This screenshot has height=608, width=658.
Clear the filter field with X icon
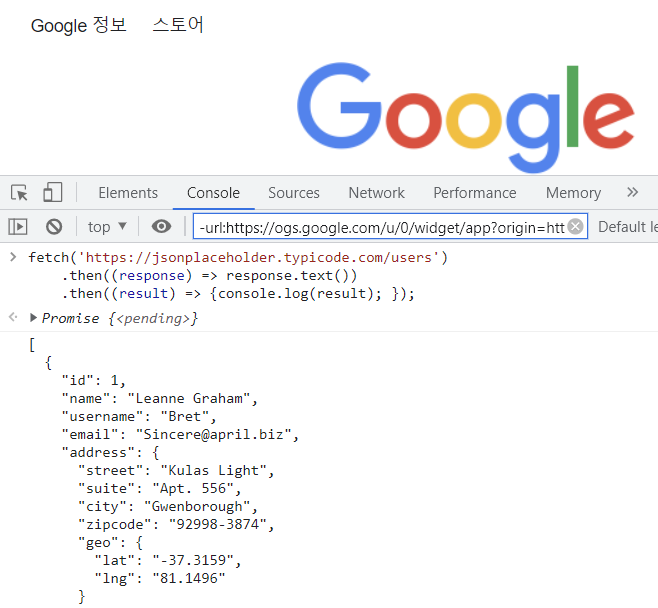pos(575,227)
